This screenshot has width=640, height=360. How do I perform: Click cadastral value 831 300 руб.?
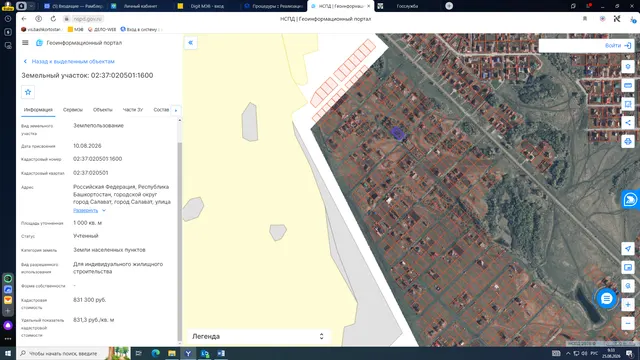click(x=90, y=300)
